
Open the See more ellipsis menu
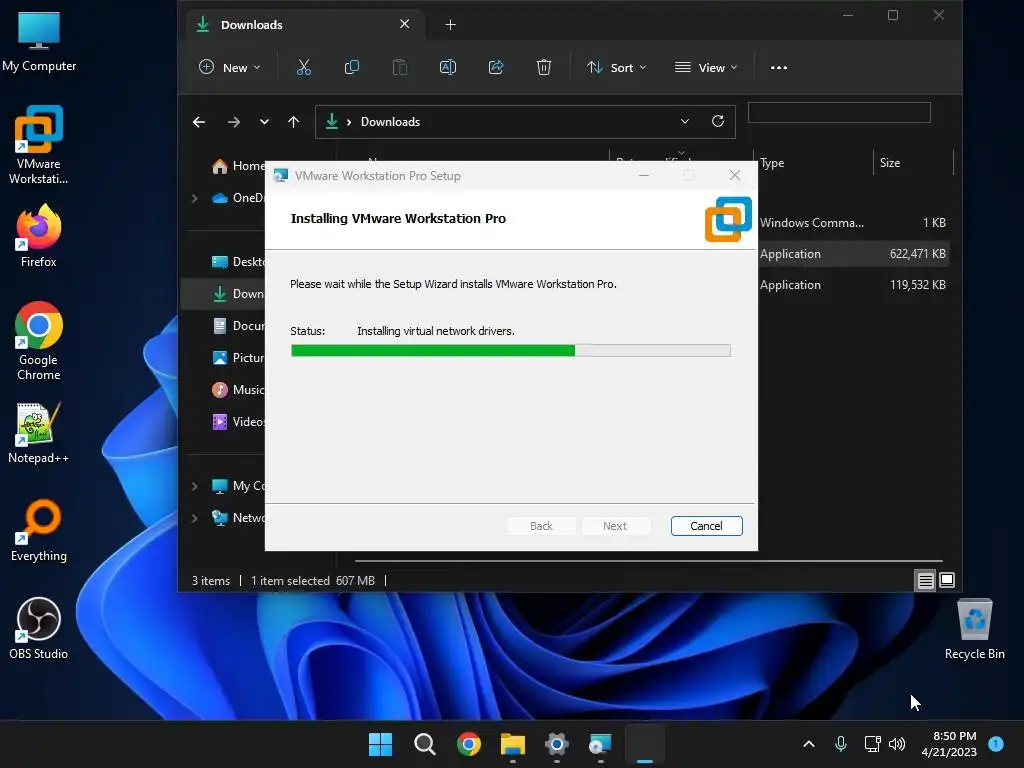click(x=778, y=67)
